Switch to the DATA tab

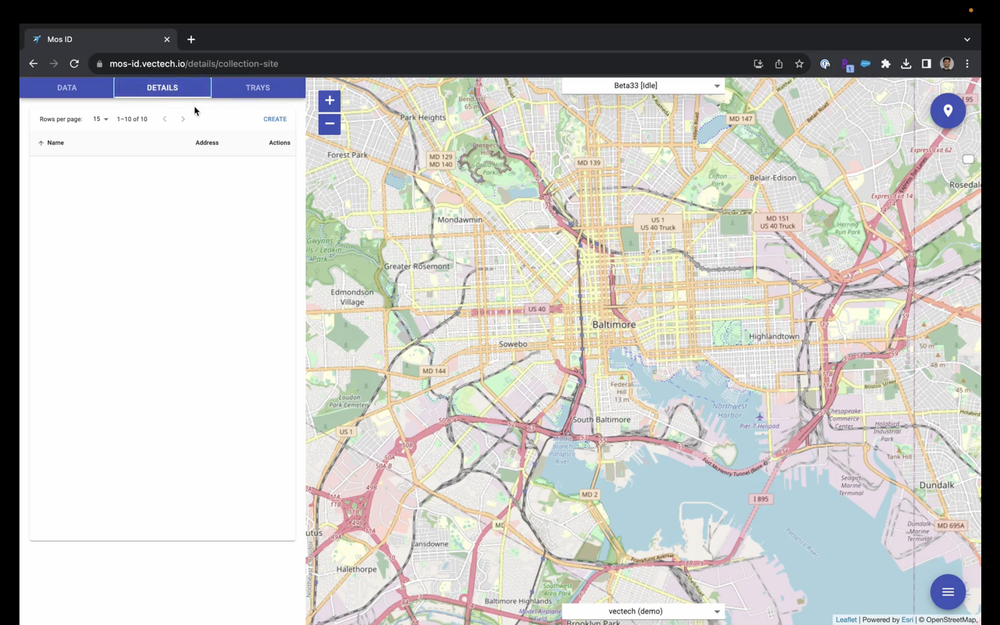point(67,88)
